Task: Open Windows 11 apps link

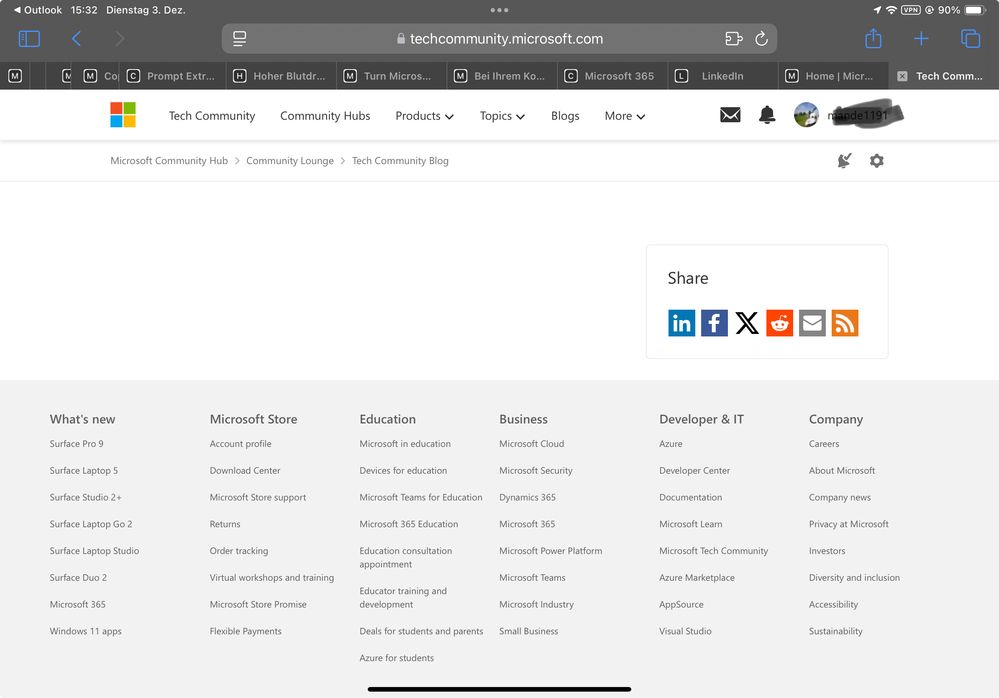Action: click(x=85, y=630)
